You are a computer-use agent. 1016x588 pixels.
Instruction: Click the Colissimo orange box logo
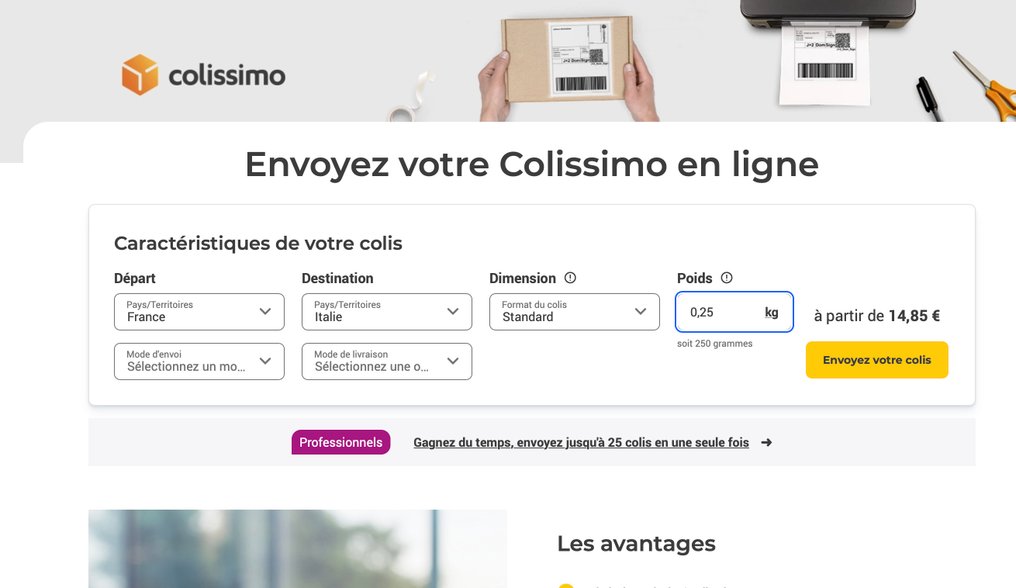tap(139, 75)
